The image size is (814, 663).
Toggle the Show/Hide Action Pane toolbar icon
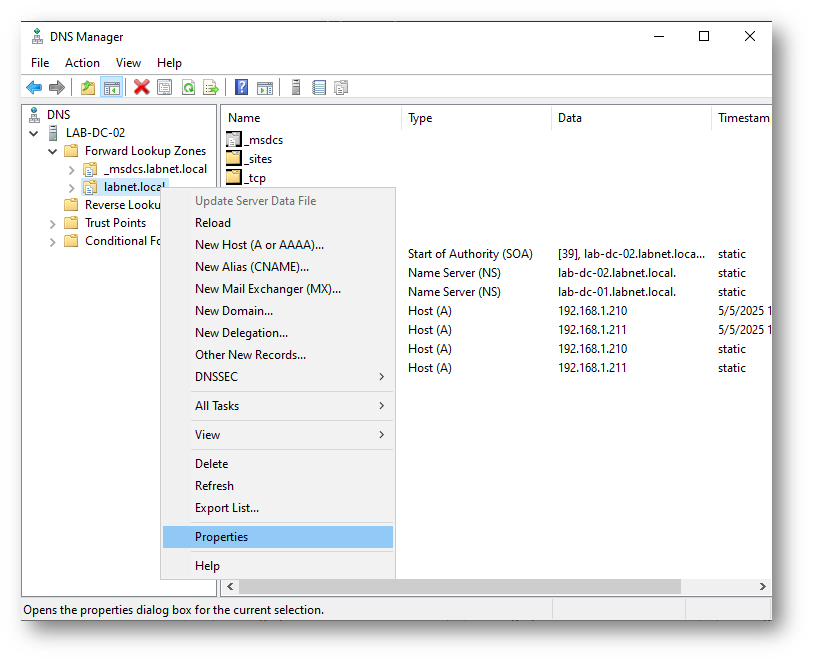(265, 88)
